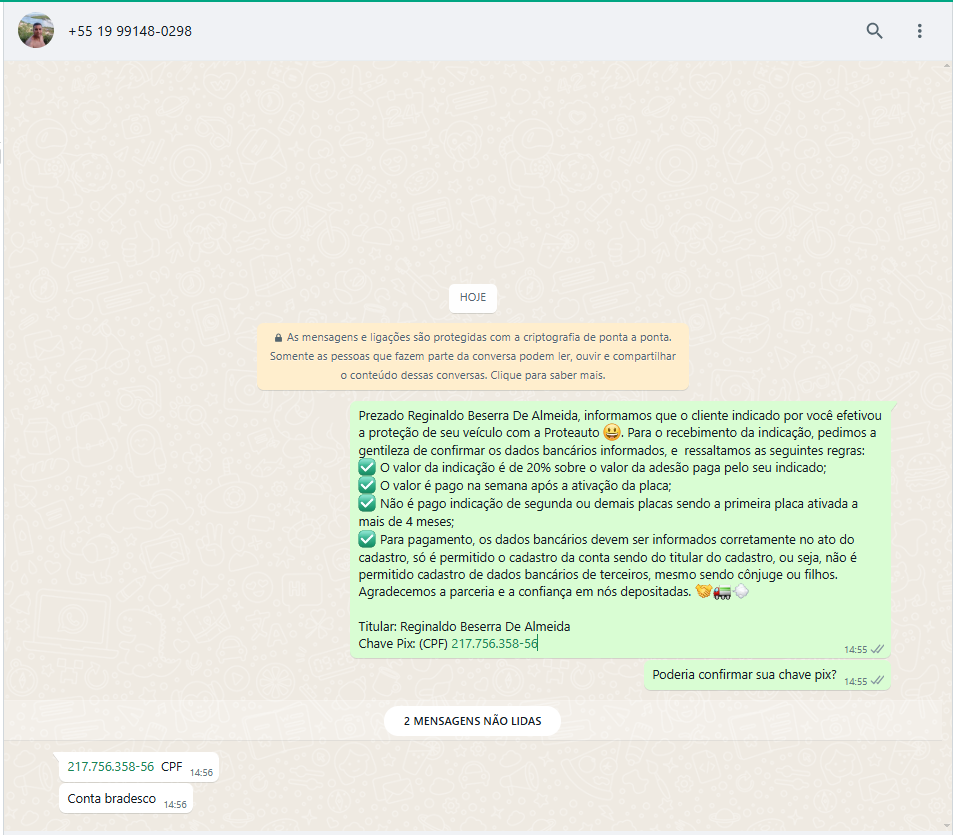
Task: Click the '2 MENSAGENS NÃO LIDAS' banner
Action: pyautogui.click(x=472, y=721)
